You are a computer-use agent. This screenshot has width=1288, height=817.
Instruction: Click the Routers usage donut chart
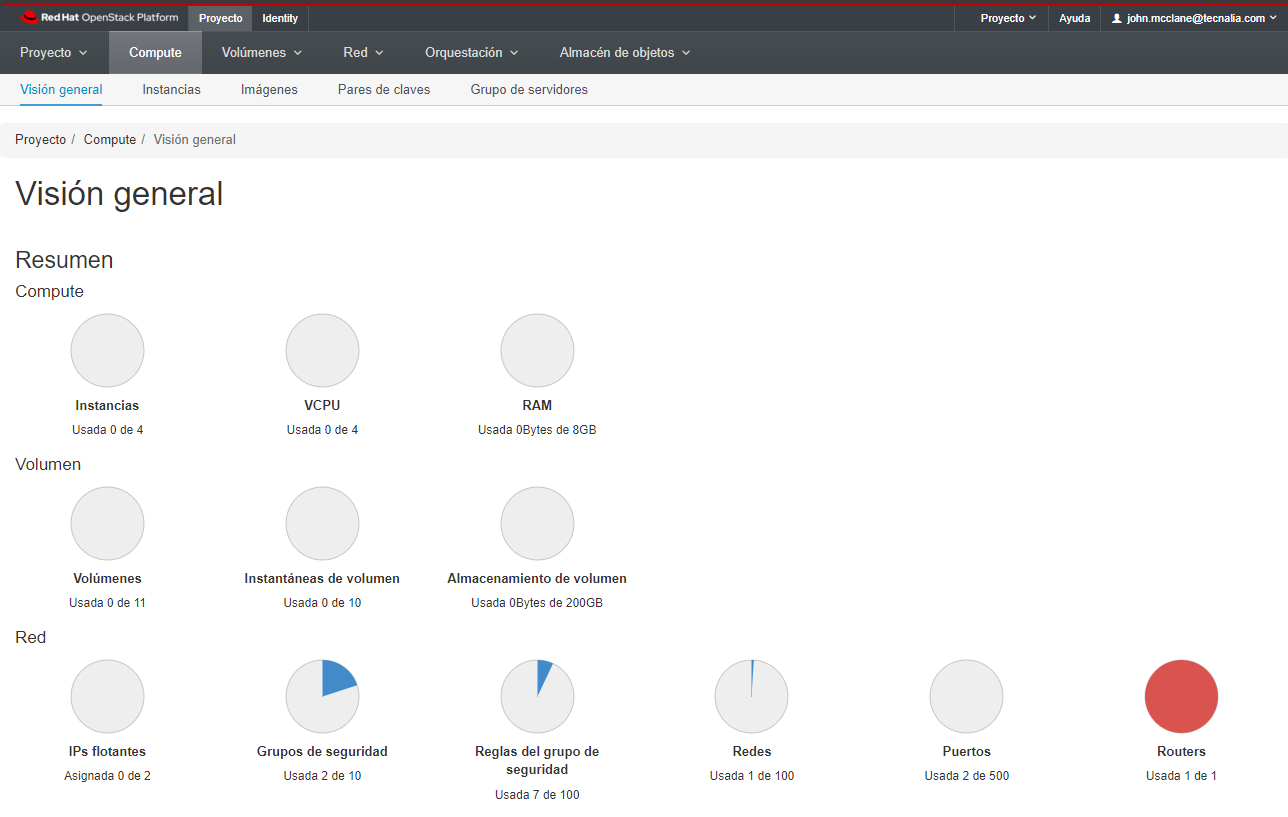[x=1181, y=696]
